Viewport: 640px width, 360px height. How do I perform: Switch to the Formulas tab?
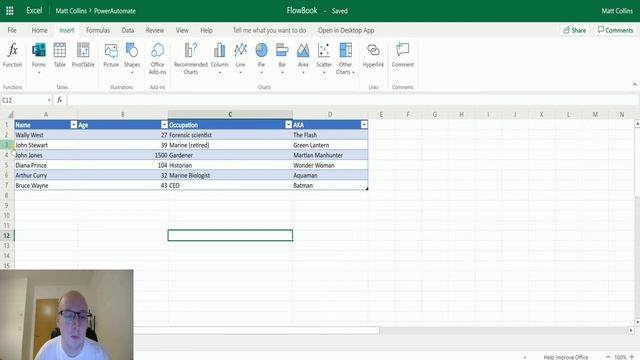pyautogui.click(x=98, y=30)
